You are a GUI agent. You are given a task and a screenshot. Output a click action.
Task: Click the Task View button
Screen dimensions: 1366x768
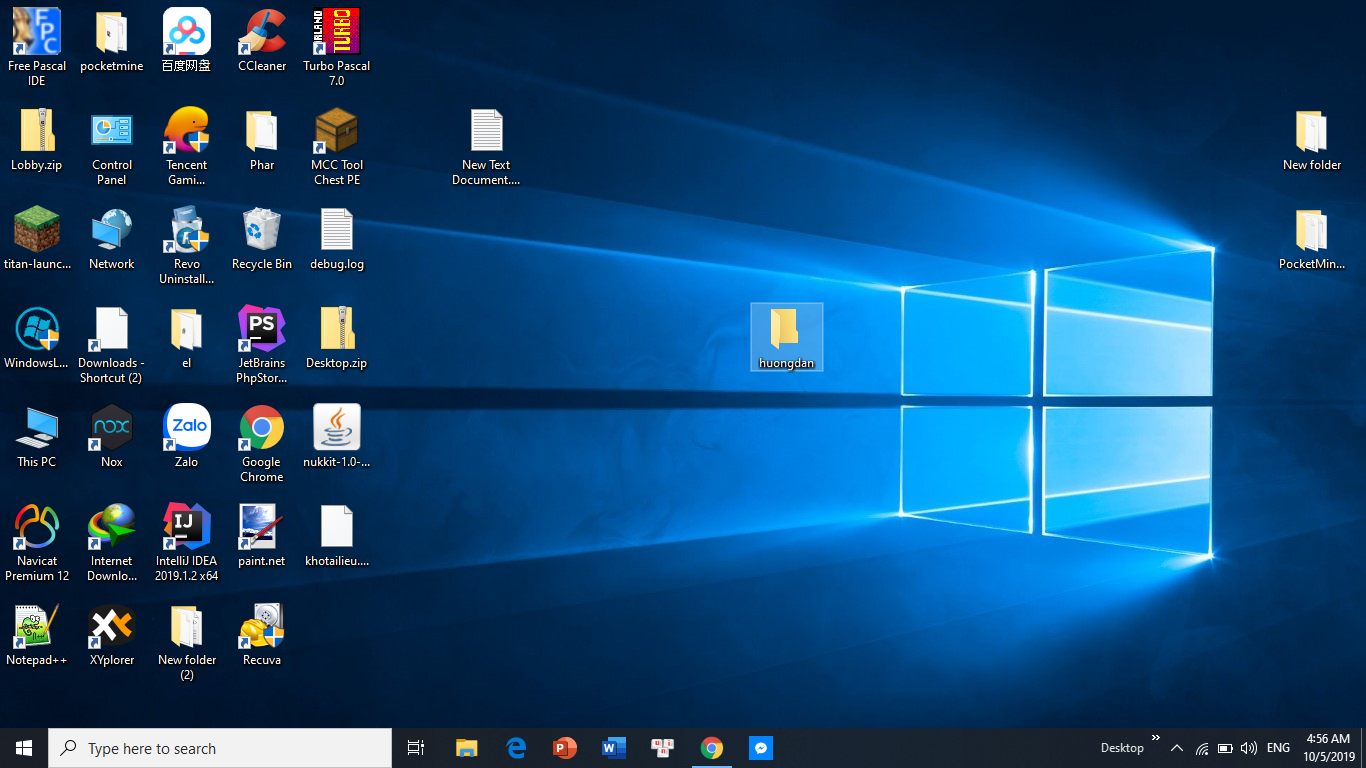click(x=416, y=748)
